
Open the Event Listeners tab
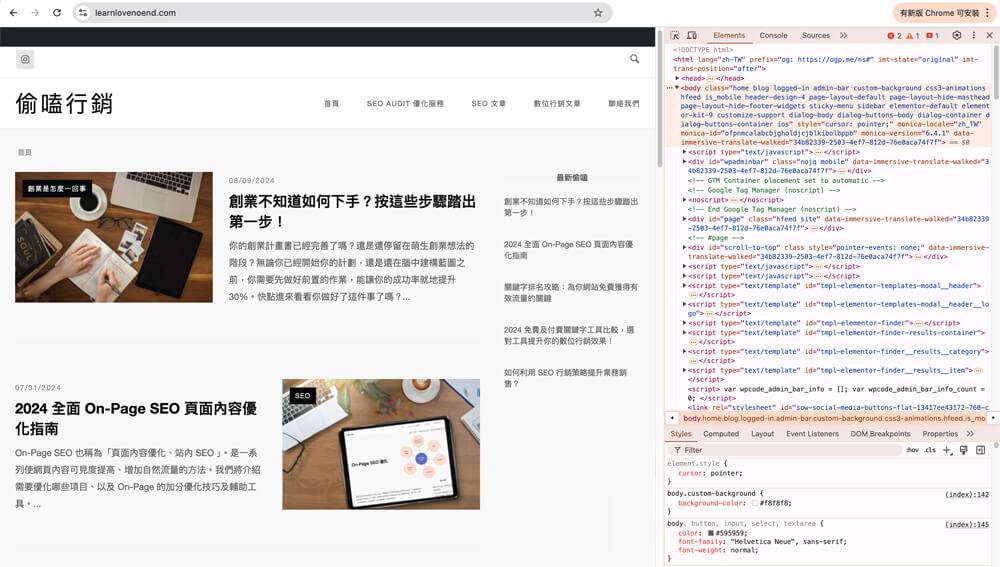812,434
